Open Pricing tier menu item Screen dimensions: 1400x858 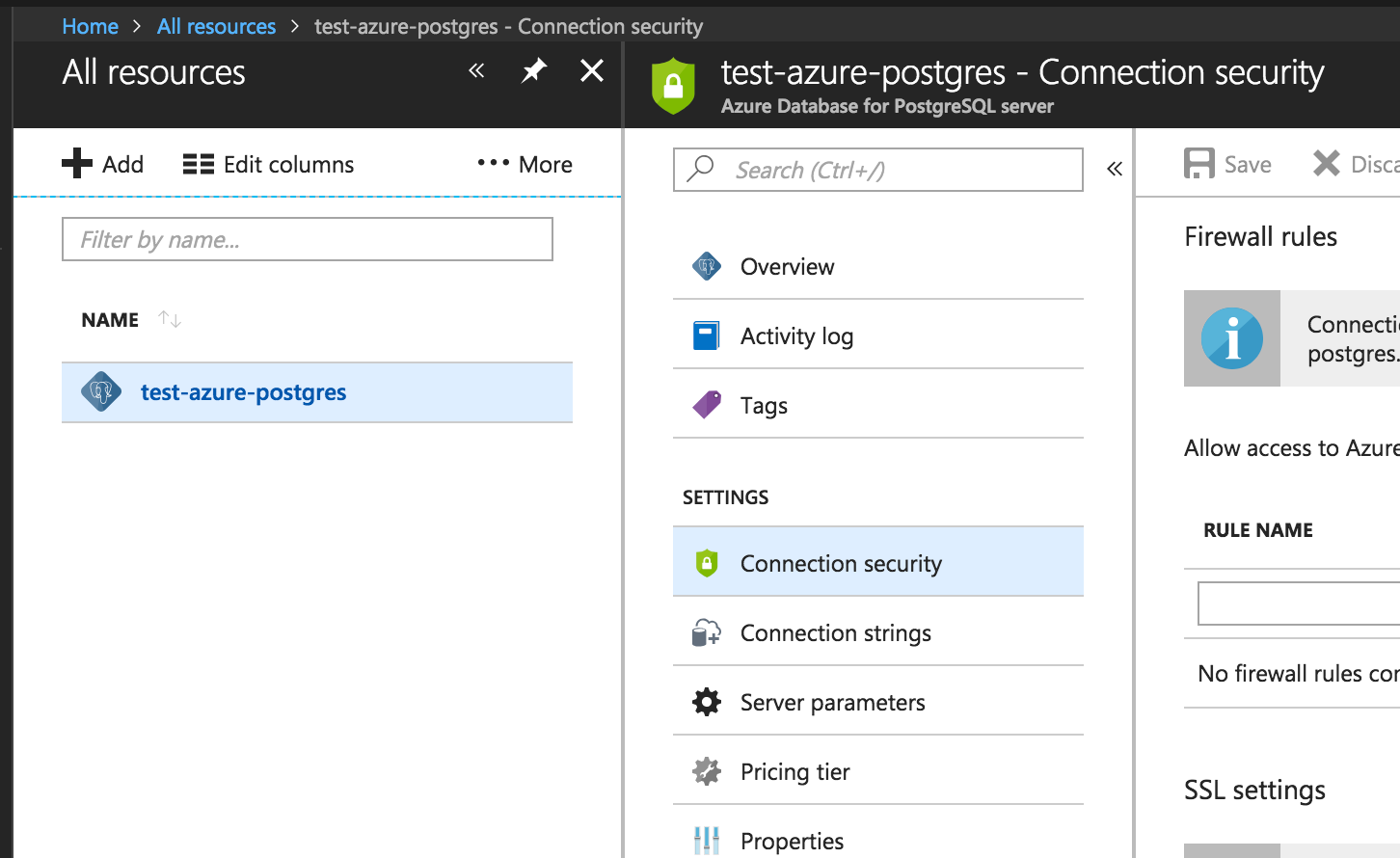(x=878, y=771)
